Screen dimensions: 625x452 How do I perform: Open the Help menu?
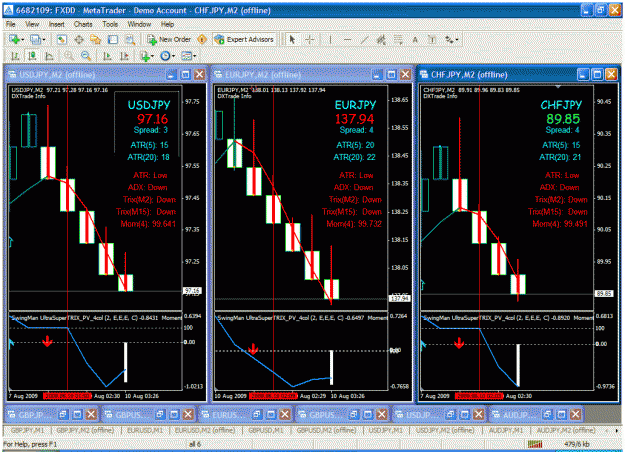[x=167, y=24]
